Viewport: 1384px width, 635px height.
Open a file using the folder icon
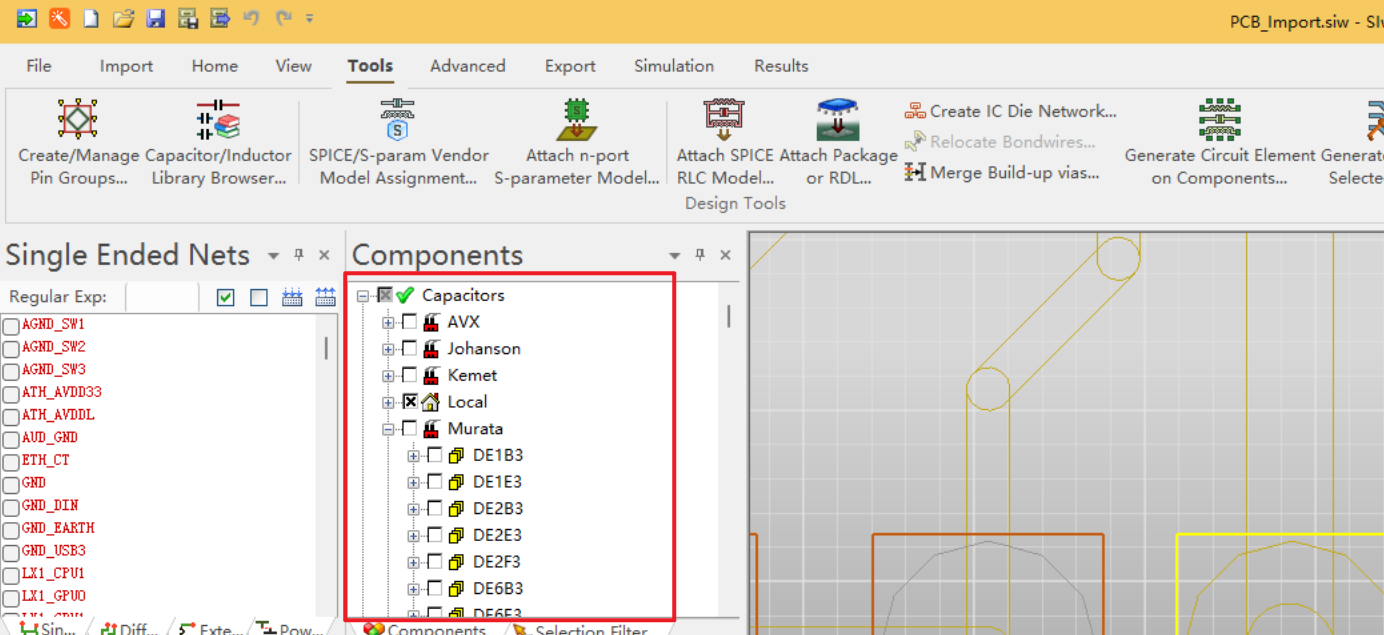pos(123,18)
